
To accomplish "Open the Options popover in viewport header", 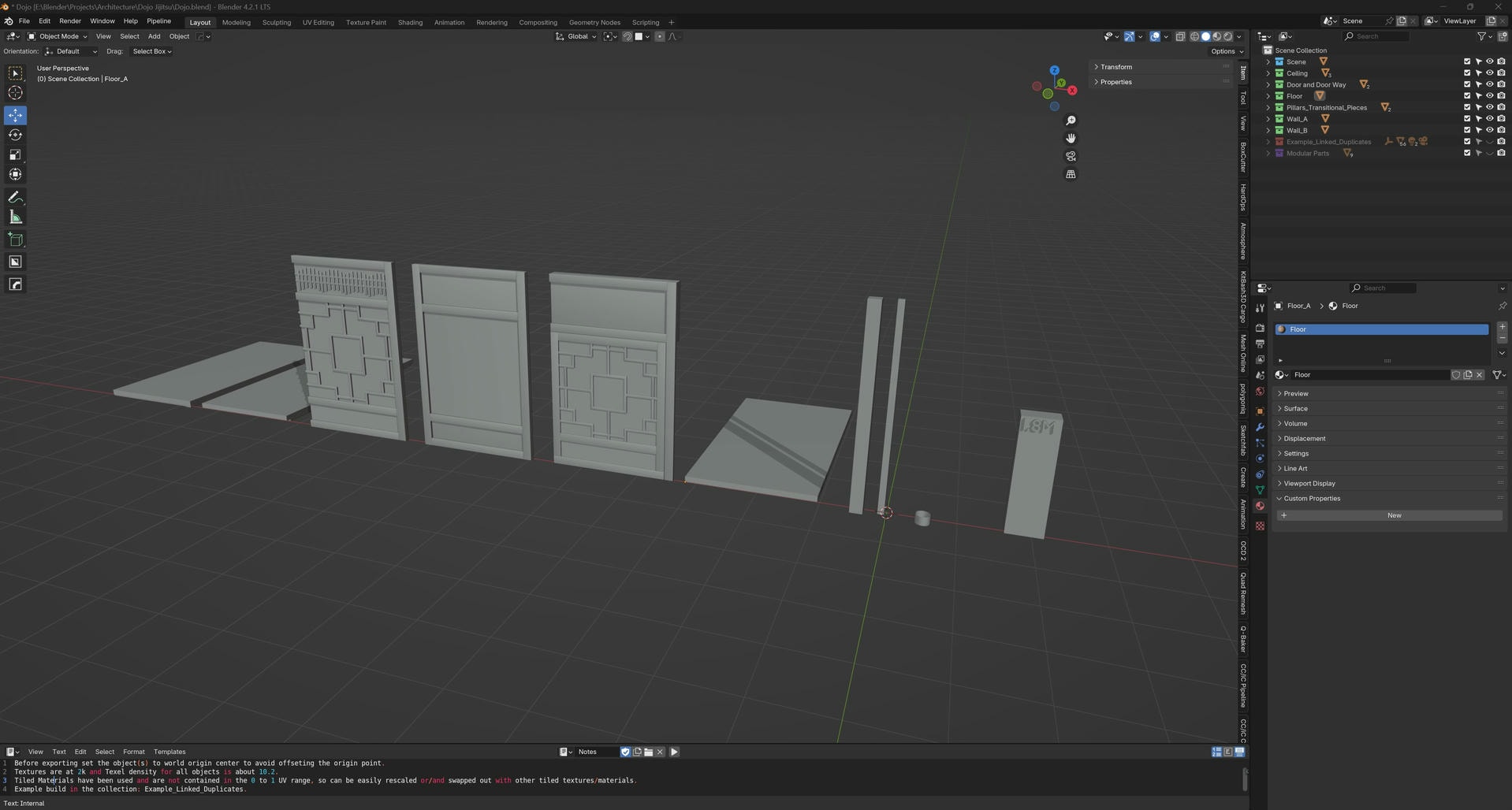I will click(x=1224, y=50).
